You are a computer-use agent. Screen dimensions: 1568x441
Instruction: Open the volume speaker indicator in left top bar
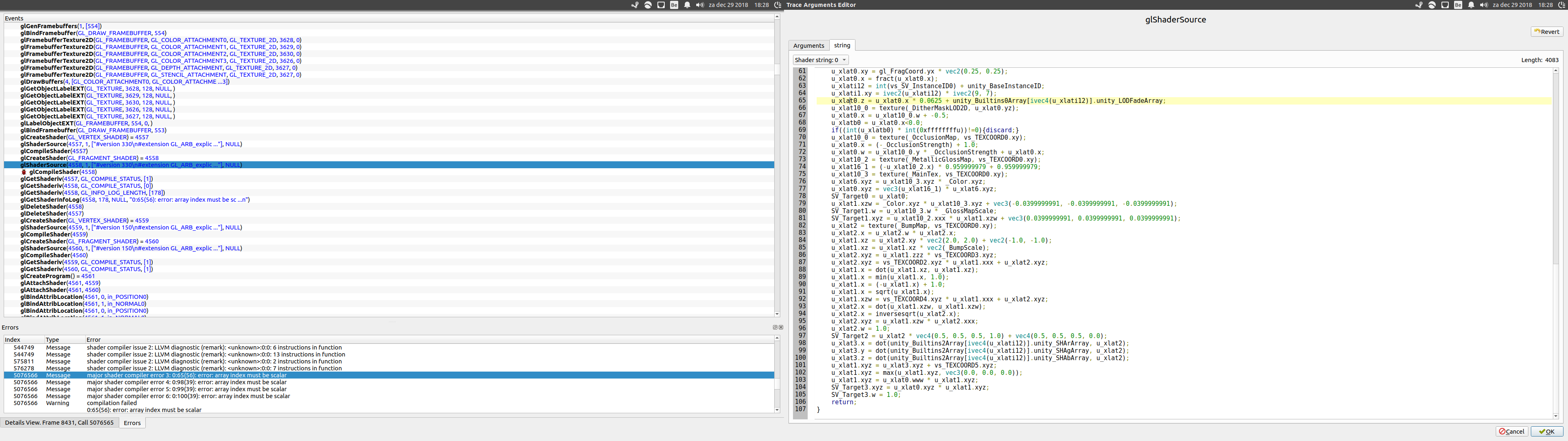(x=700, y=5)
